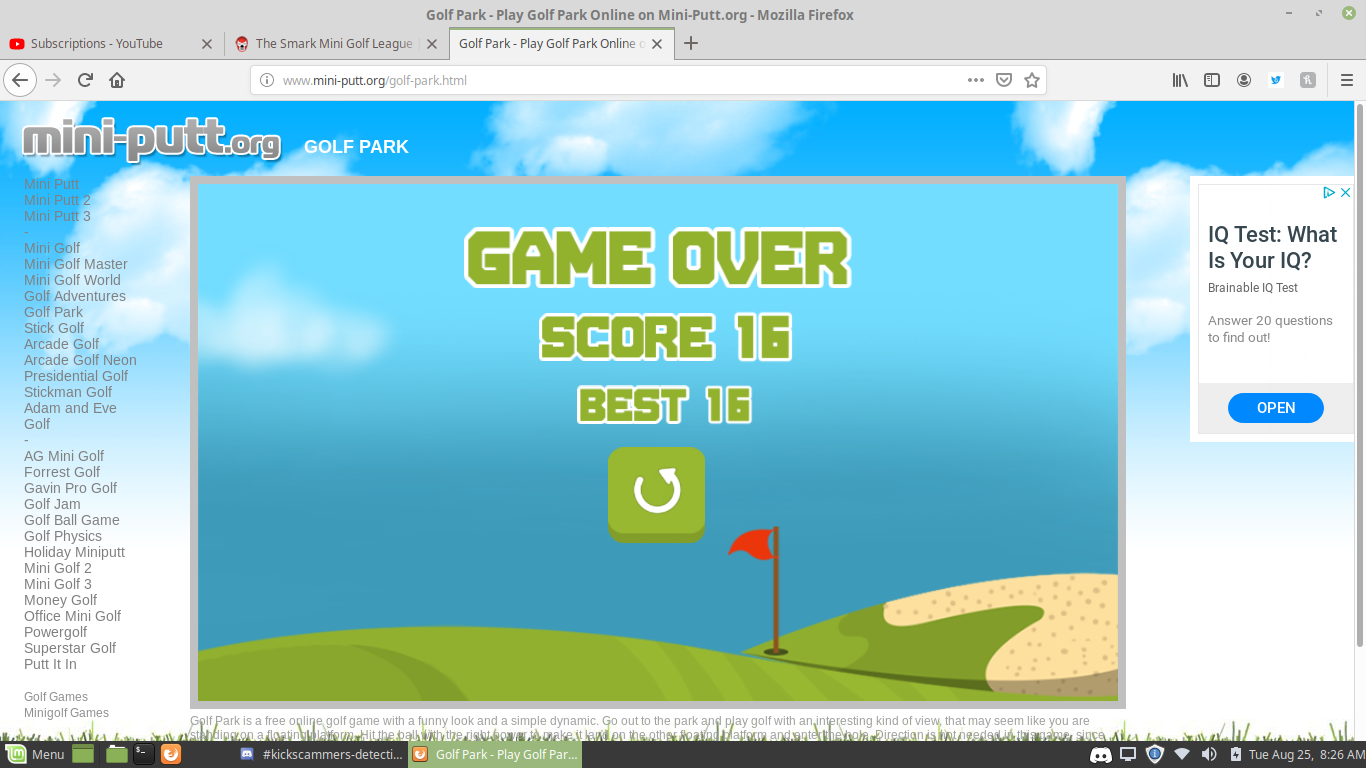Open Firefox Library icon

coord(1180,80)
